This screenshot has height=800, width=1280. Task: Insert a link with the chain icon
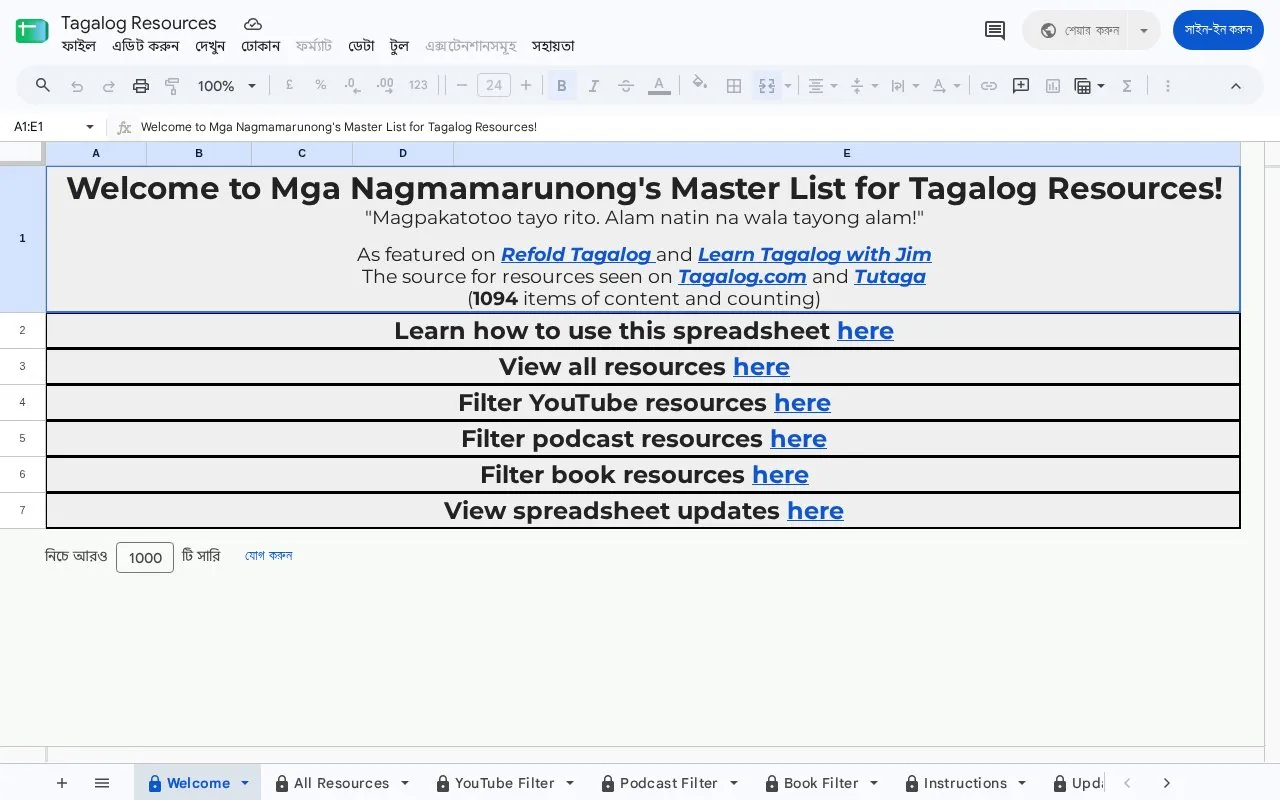(989, 86)
